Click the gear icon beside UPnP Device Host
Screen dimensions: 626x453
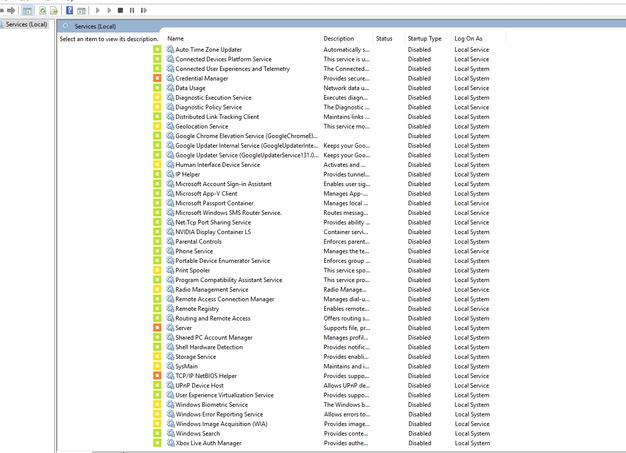170,386
